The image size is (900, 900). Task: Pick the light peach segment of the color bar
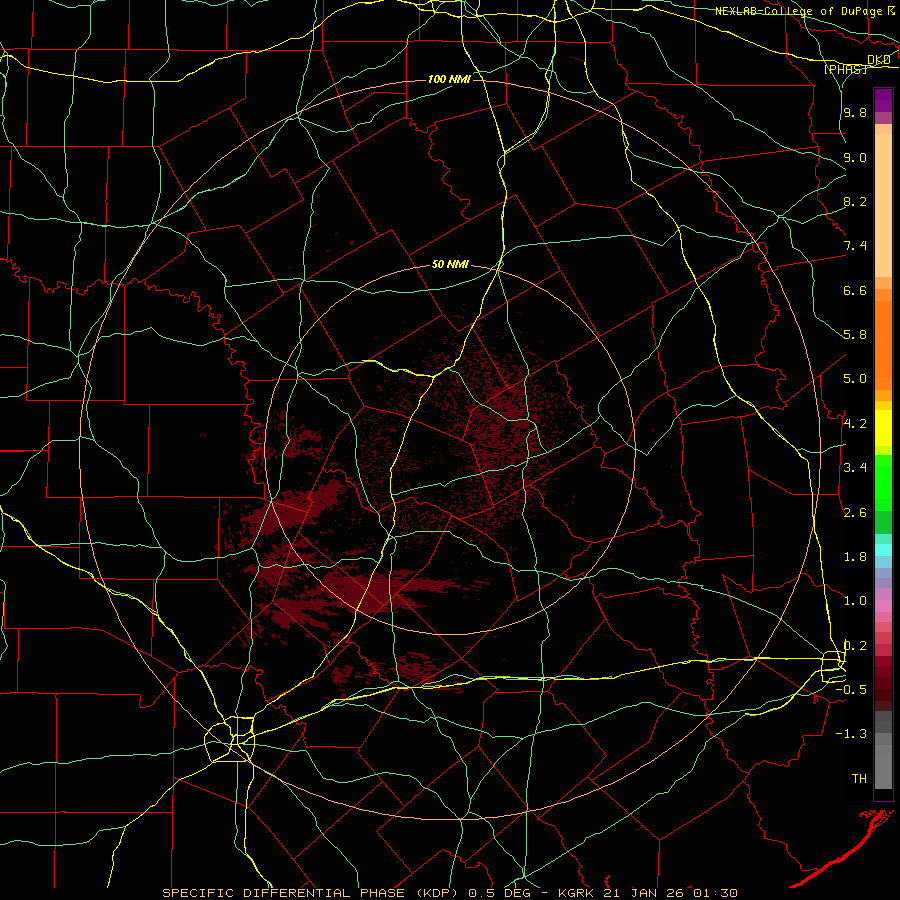coord(883,205)
